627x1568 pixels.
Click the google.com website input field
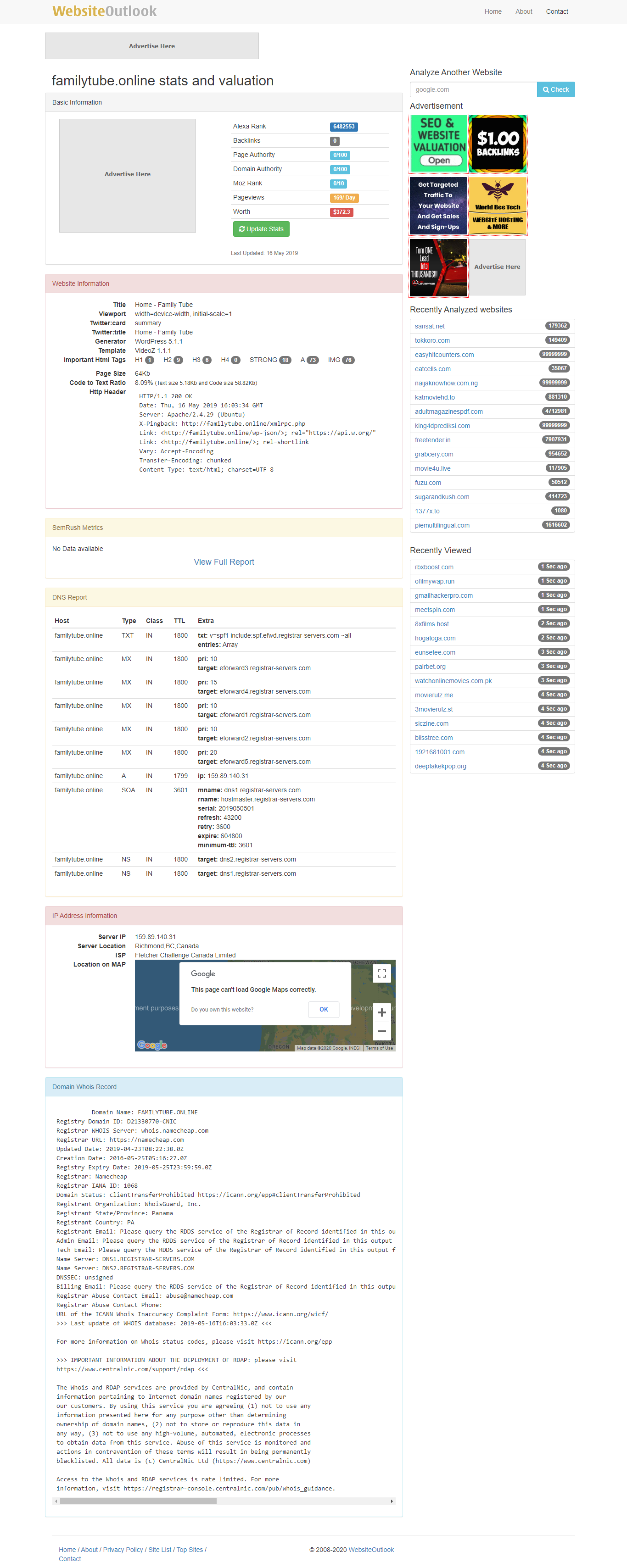point(473,89)
